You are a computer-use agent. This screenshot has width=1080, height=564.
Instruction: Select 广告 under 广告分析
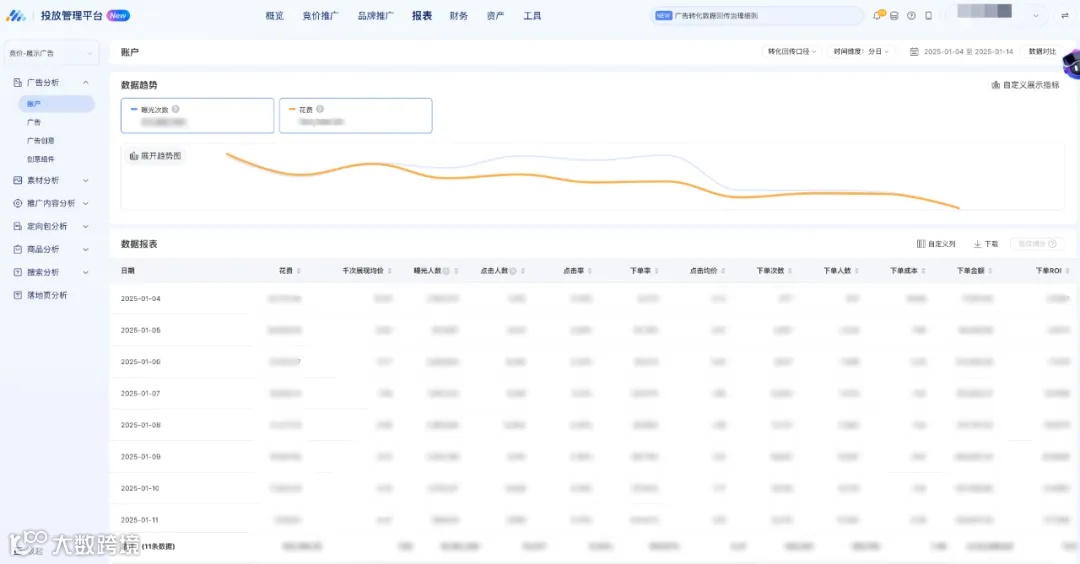(34, 122)
